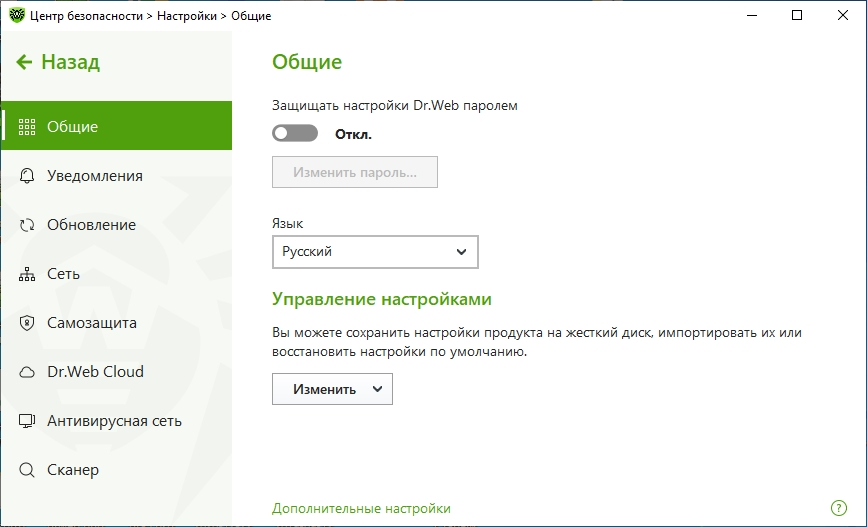Click the refresh arrows icon for Обновление
Image resolution: width=867 pixels, height=527 pixels.
tap(27, 225)
